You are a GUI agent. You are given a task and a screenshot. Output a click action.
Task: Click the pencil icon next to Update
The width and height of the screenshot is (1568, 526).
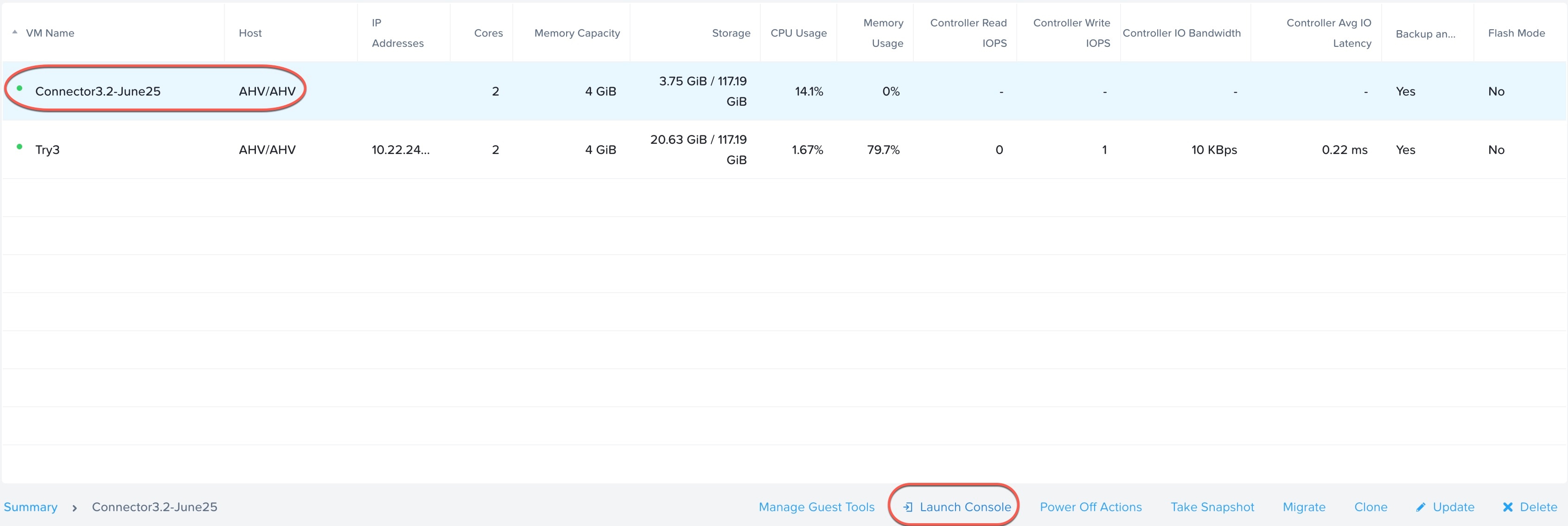pos(1421,506)
